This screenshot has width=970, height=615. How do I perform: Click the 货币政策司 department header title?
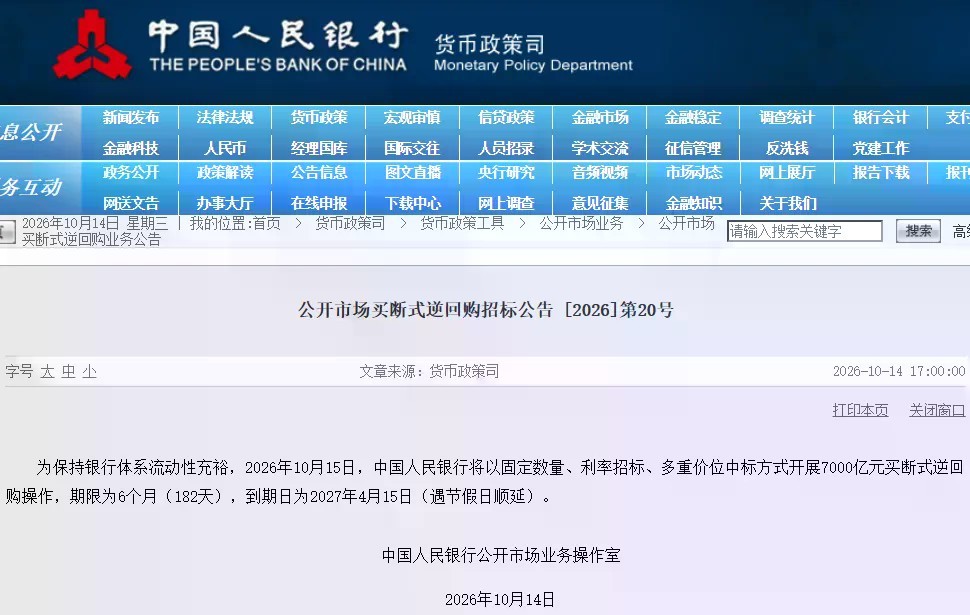pos(489,43)
